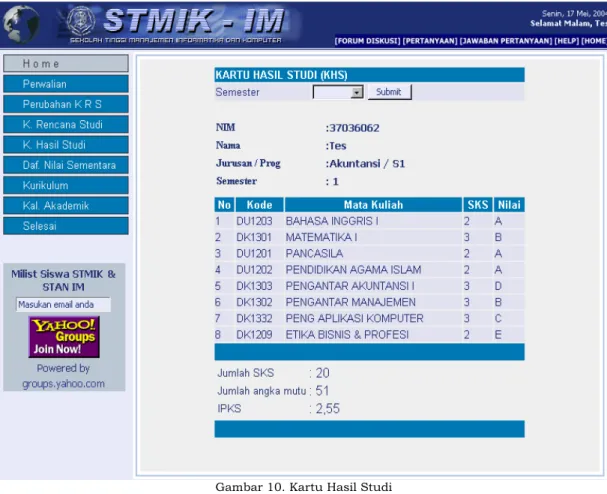Viewport: 607px width, 494px height.
Task: Open Daf. Nilai Sementara menu item
Action: click(66, 165)
